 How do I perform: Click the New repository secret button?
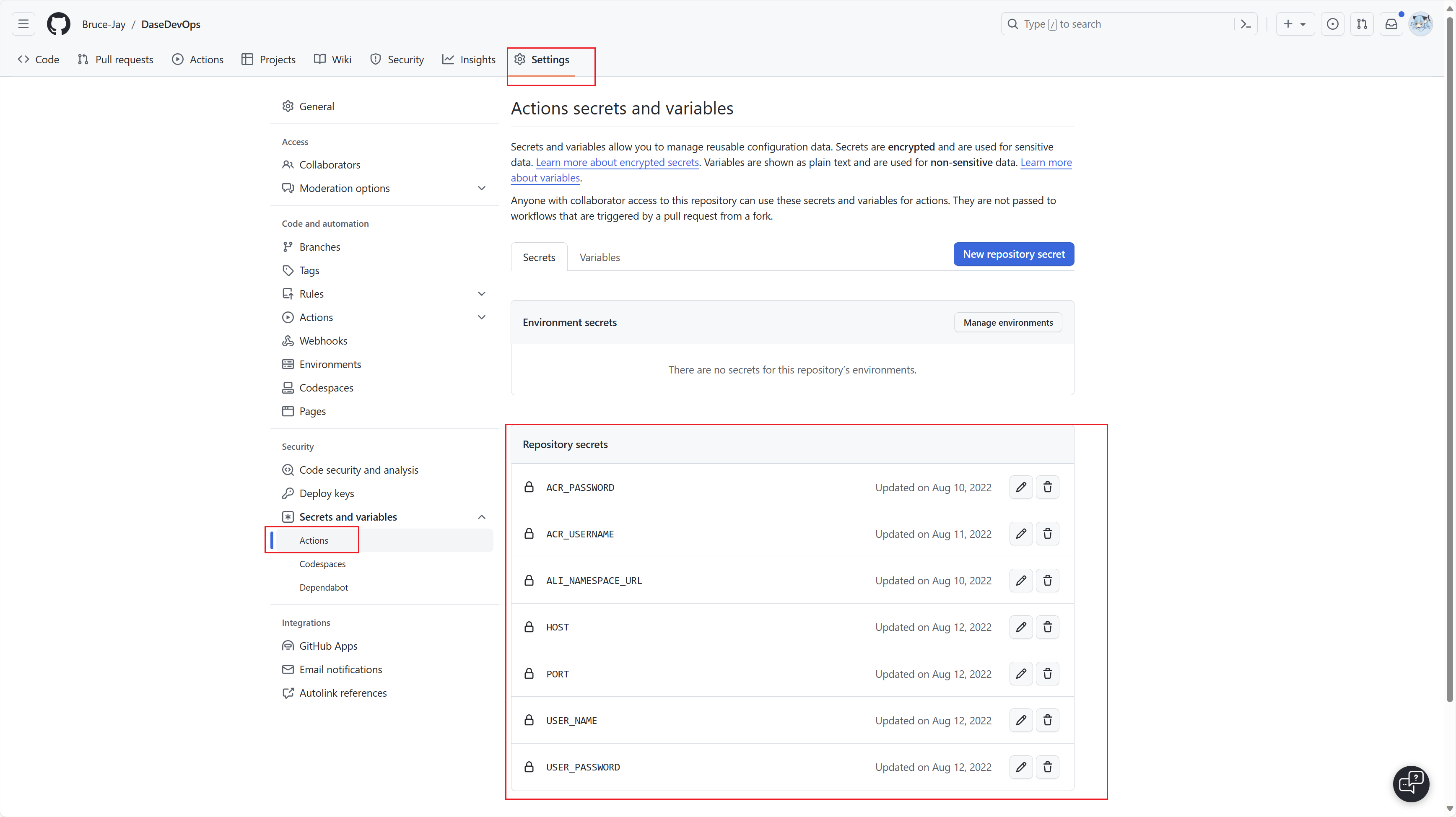(x=1013, y=254)
